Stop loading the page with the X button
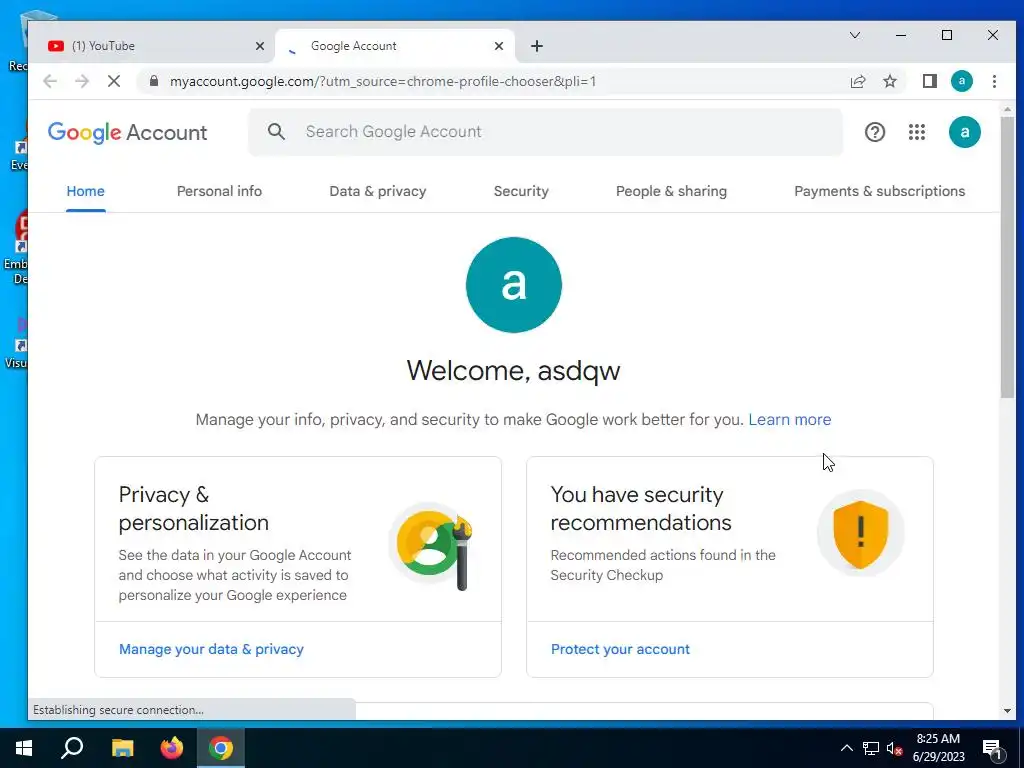The image size is (1024, 768). coord(114,81)
